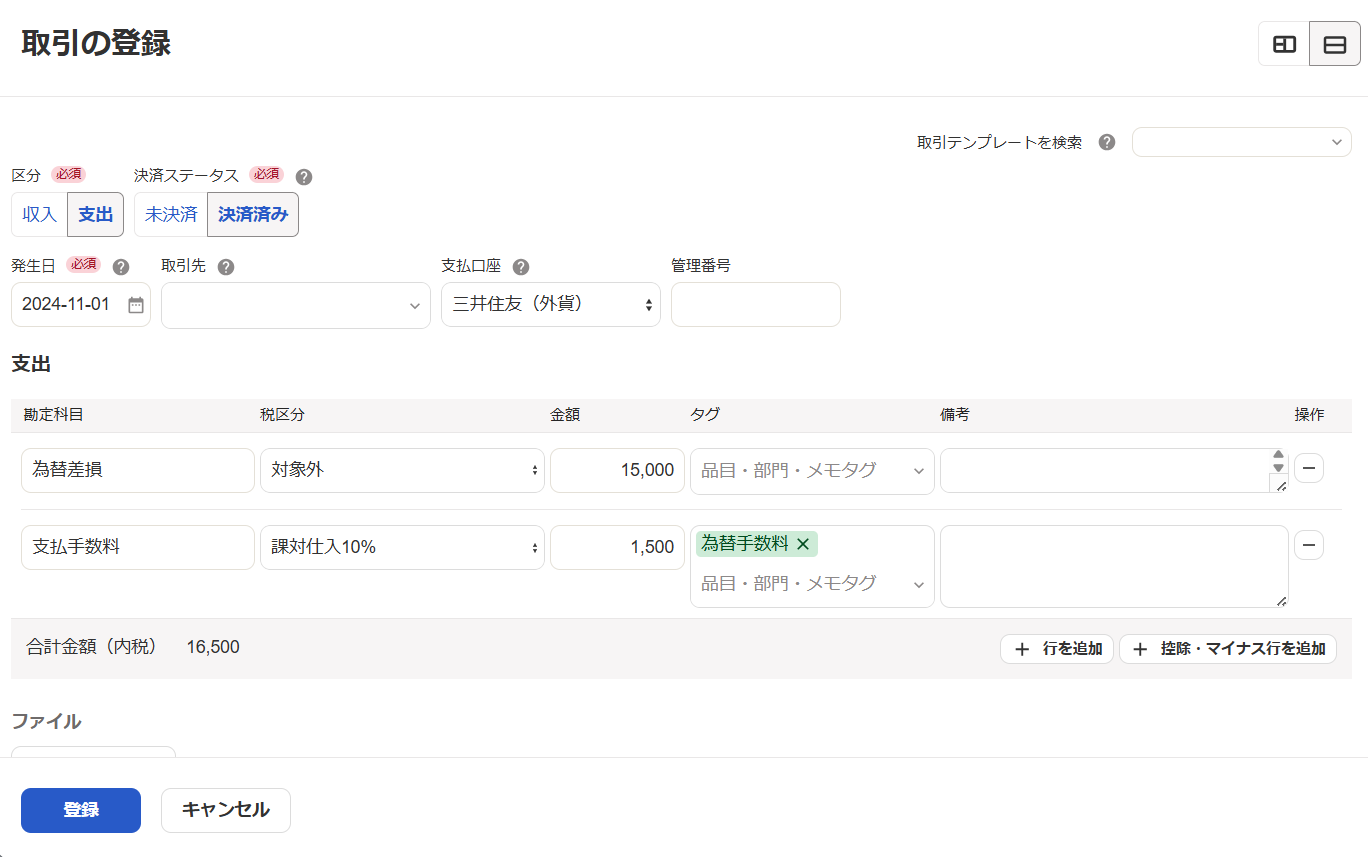This screenshot has height=857, width=1368.
Task: Click the 取引の登録 page heading
Action: point(96,44)
